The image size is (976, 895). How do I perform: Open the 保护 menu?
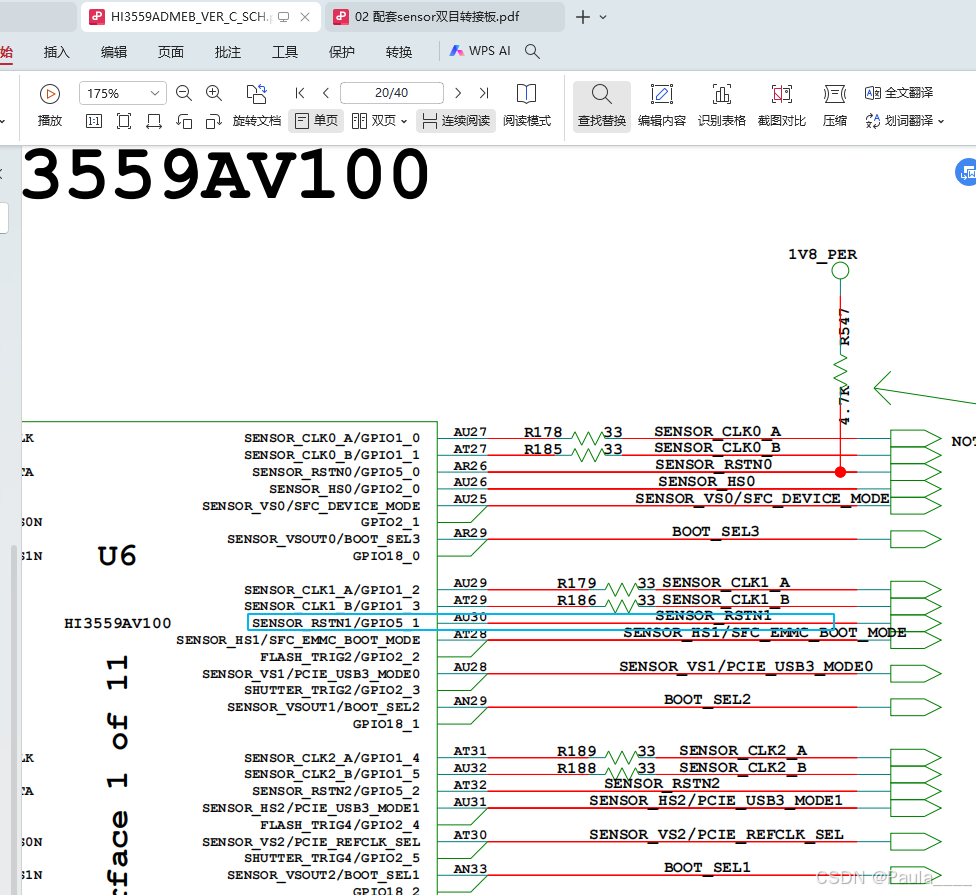342,52
